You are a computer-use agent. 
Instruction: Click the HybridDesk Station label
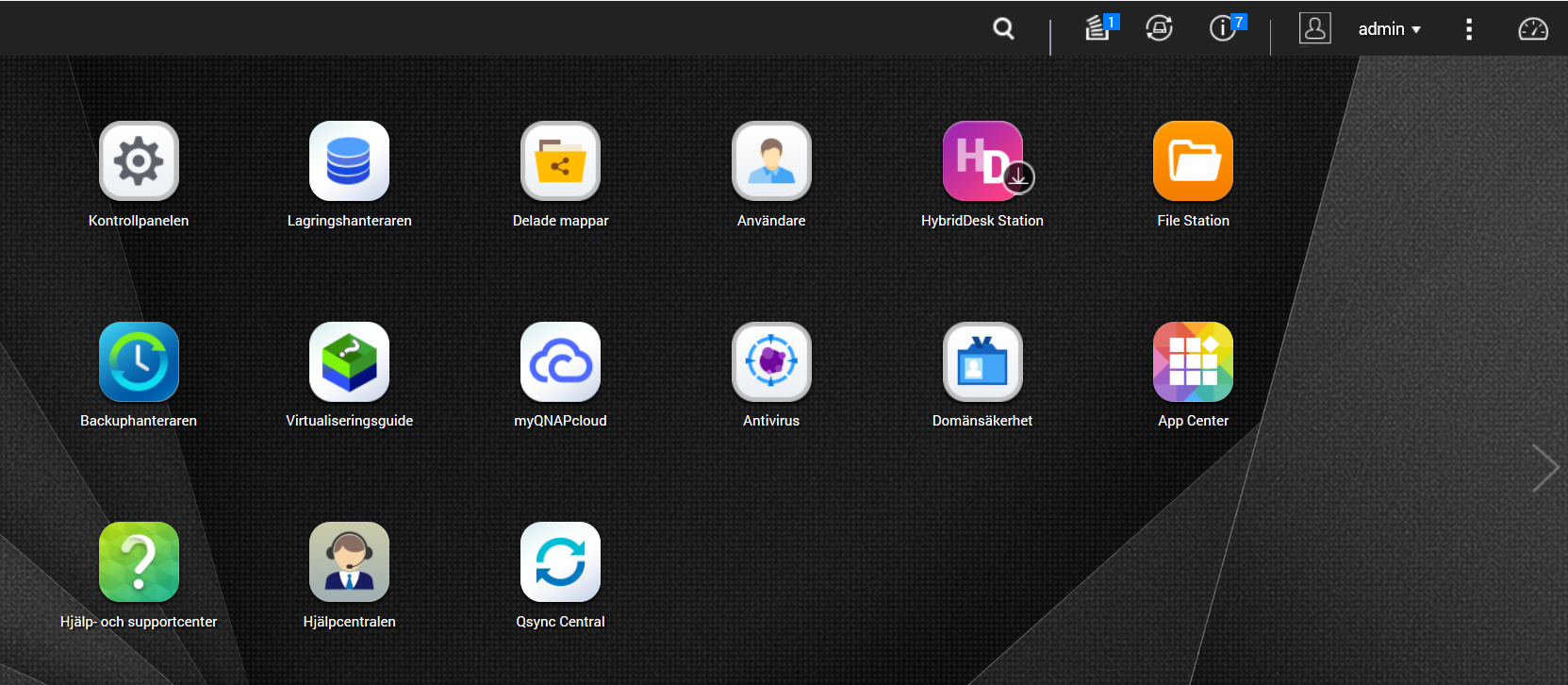pyautogui.click(x=982, y=221)
